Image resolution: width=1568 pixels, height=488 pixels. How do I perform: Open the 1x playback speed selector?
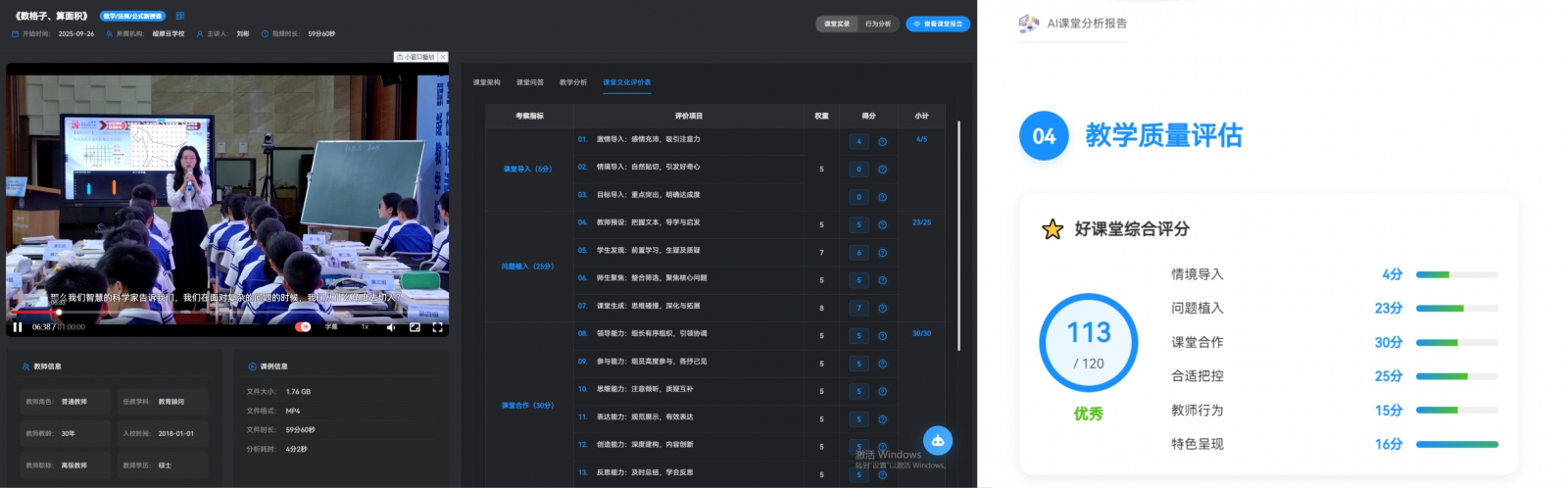click(x=365, y=327)
